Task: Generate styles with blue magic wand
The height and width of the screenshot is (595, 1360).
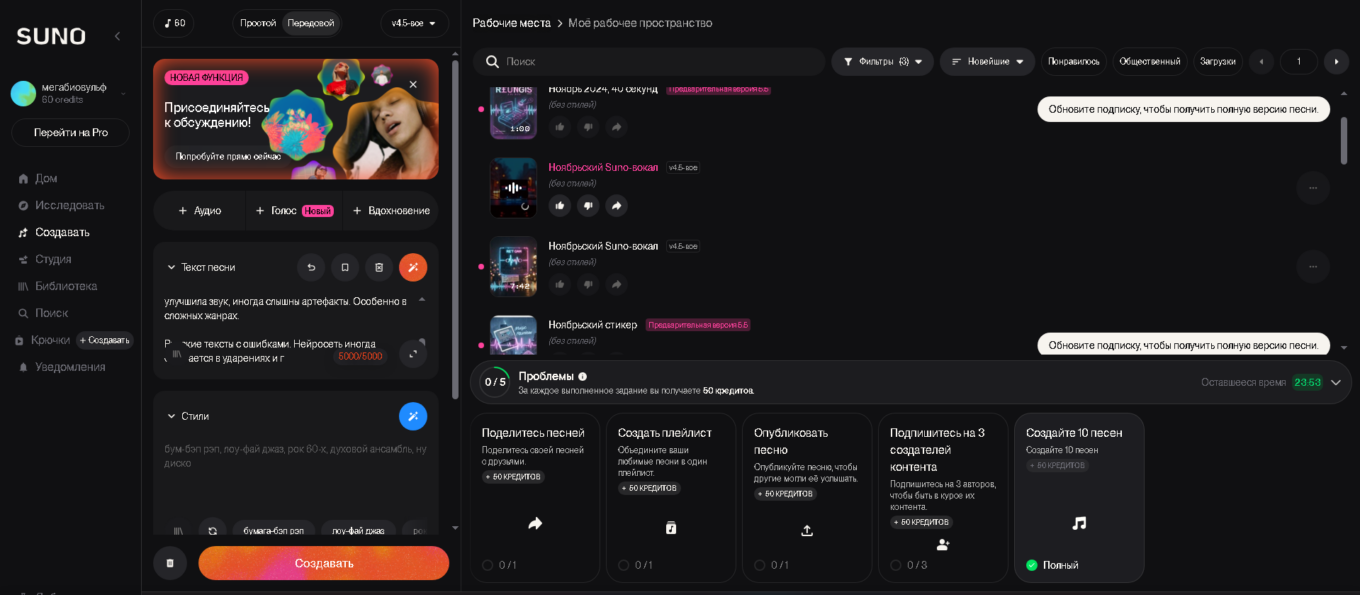Action: click(x=413, y=416)
